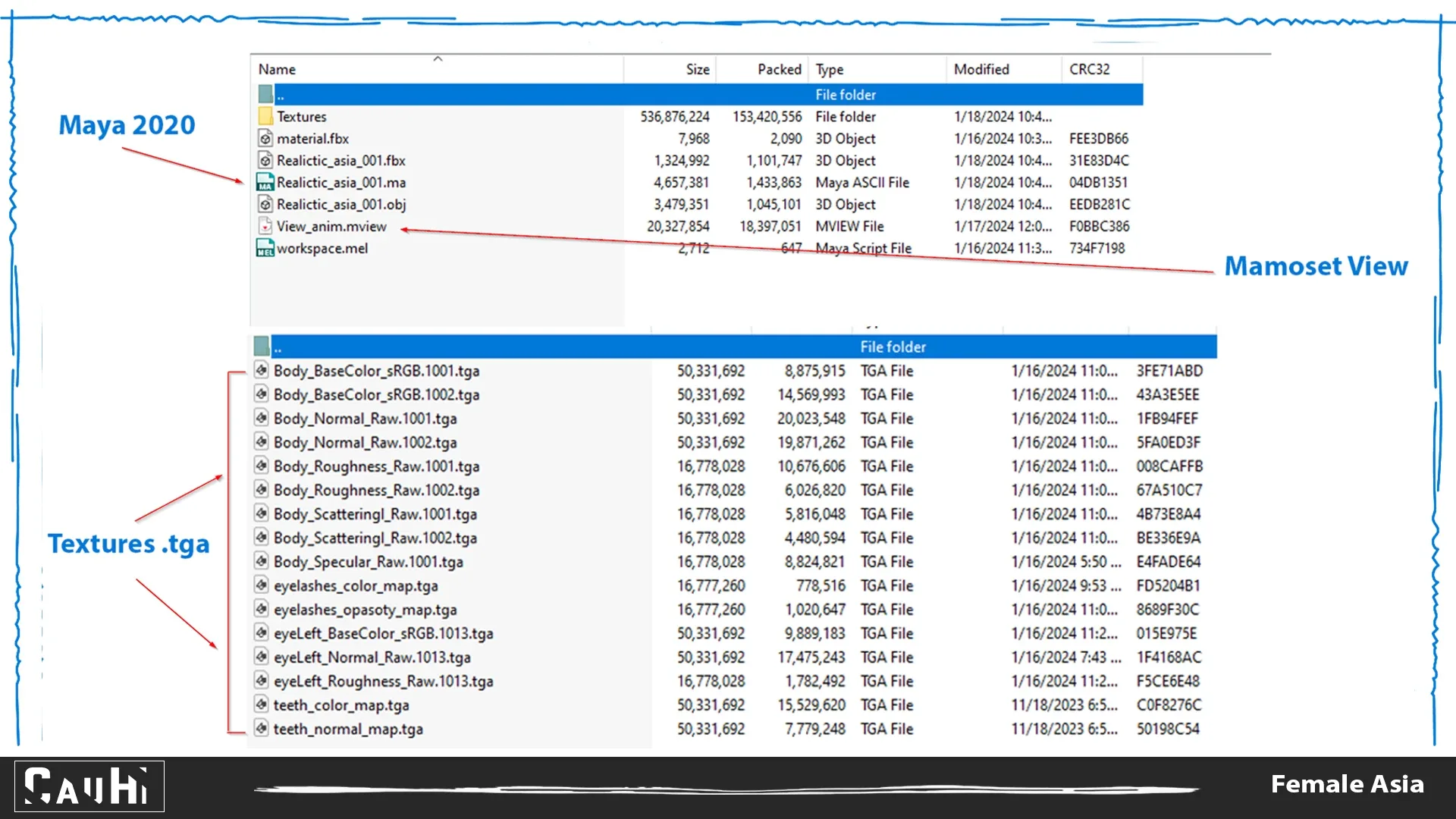The height and width of the screenshot is (819, 1456).
Task: Click the icon of Body_Specular_Raw.1001.tga
Action: (262, 561)
